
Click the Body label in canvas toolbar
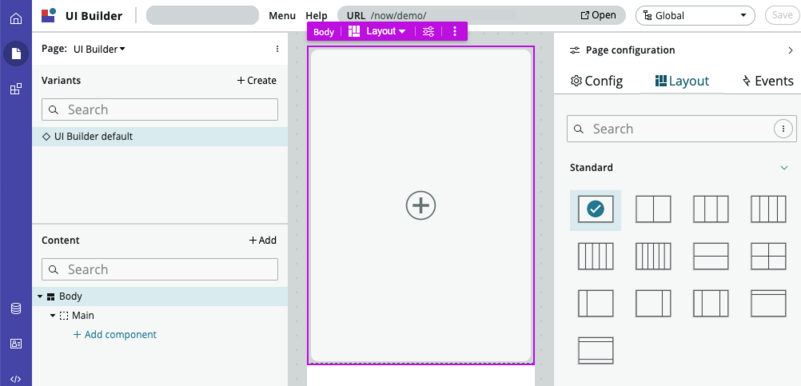(323, 32)
